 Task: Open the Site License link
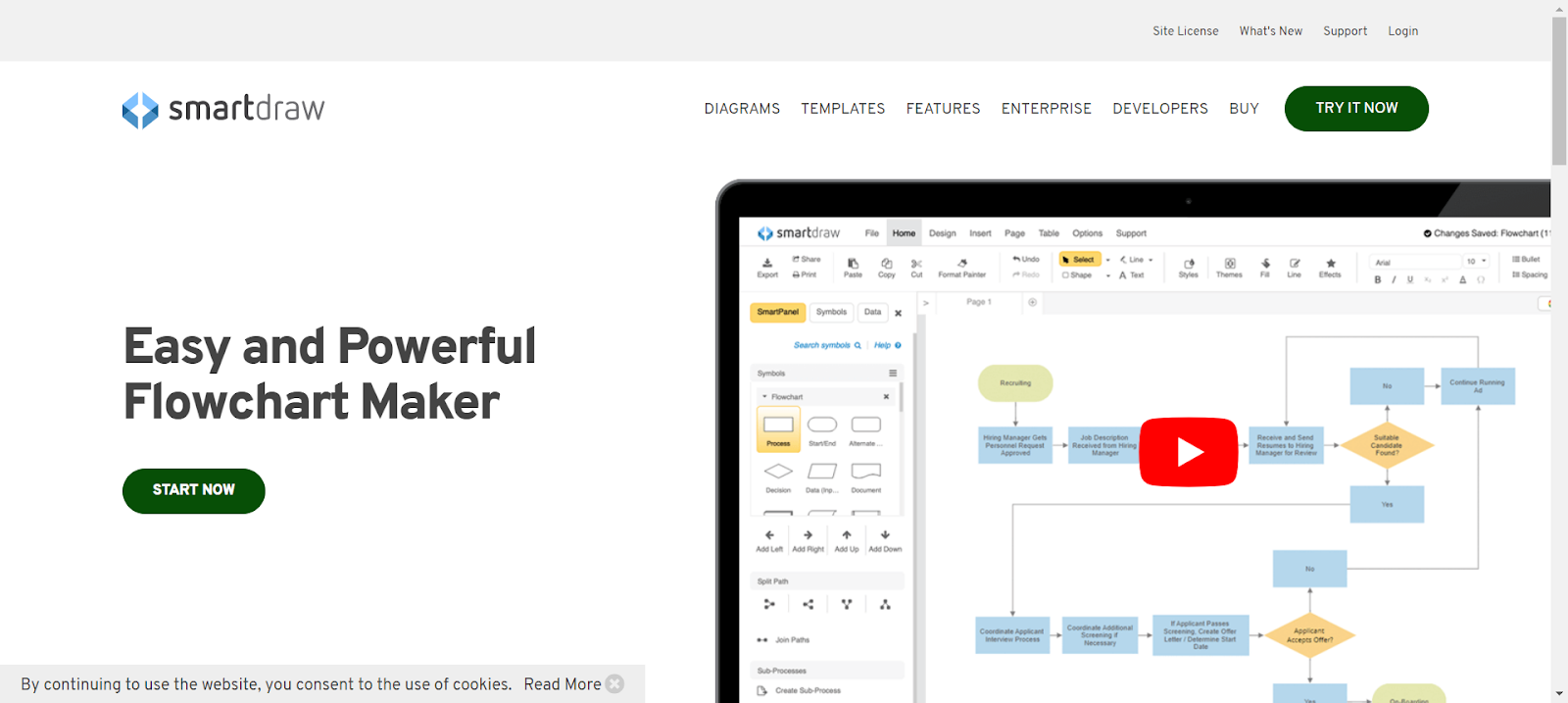click(1186, 31)
